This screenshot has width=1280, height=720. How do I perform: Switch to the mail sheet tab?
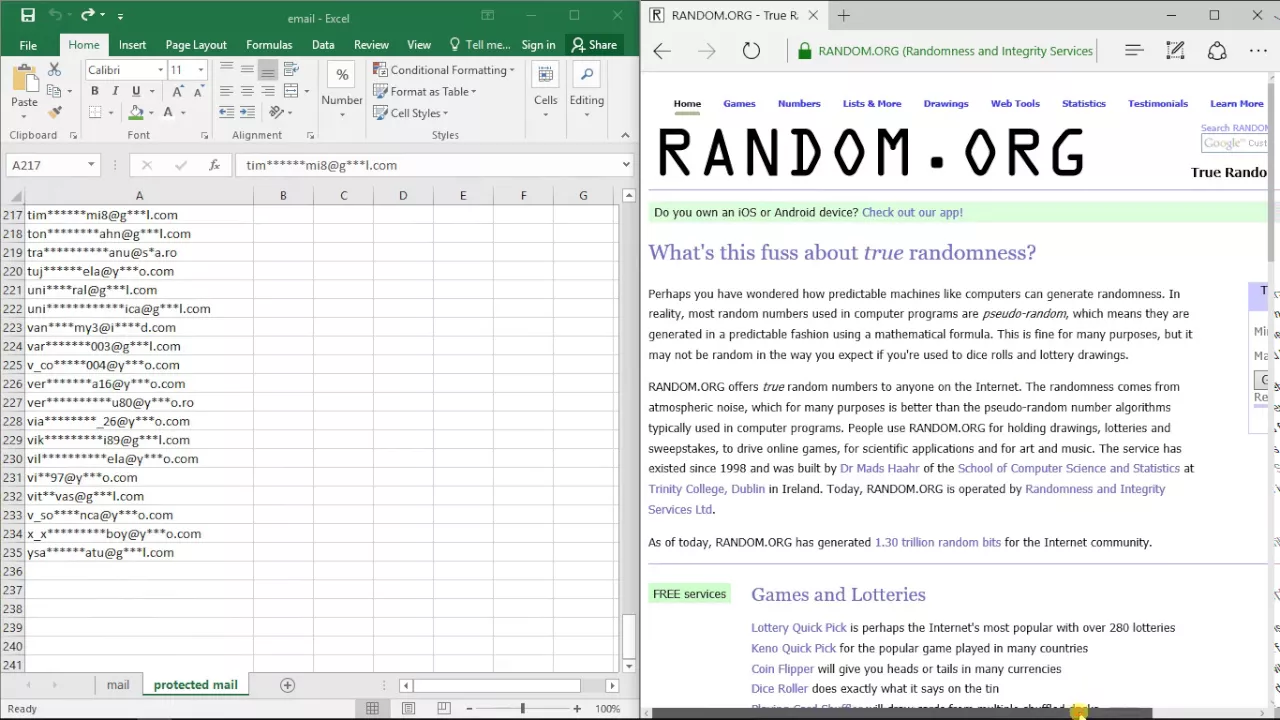[118, 685]
